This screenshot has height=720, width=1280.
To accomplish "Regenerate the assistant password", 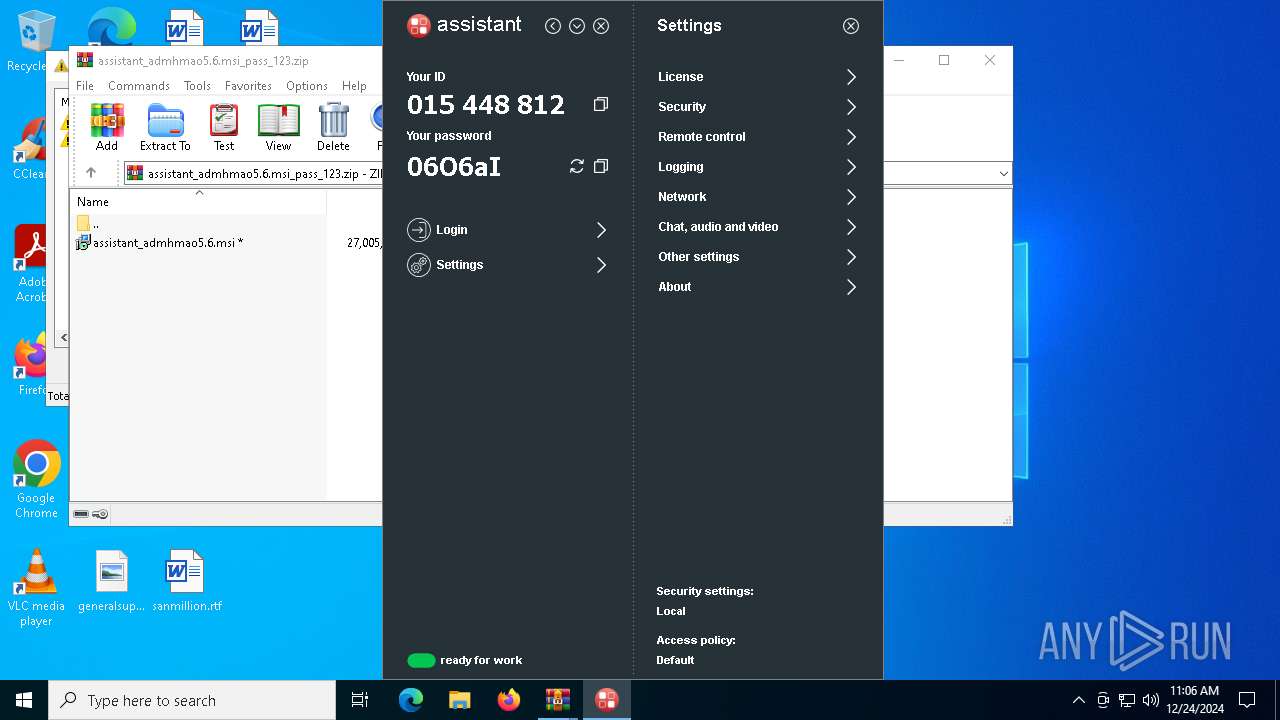I will [x=576, y=166].
